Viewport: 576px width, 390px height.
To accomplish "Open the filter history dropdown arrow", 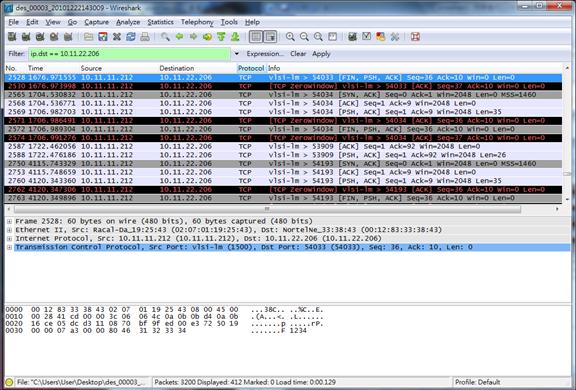I will click(x=237, y=54).
